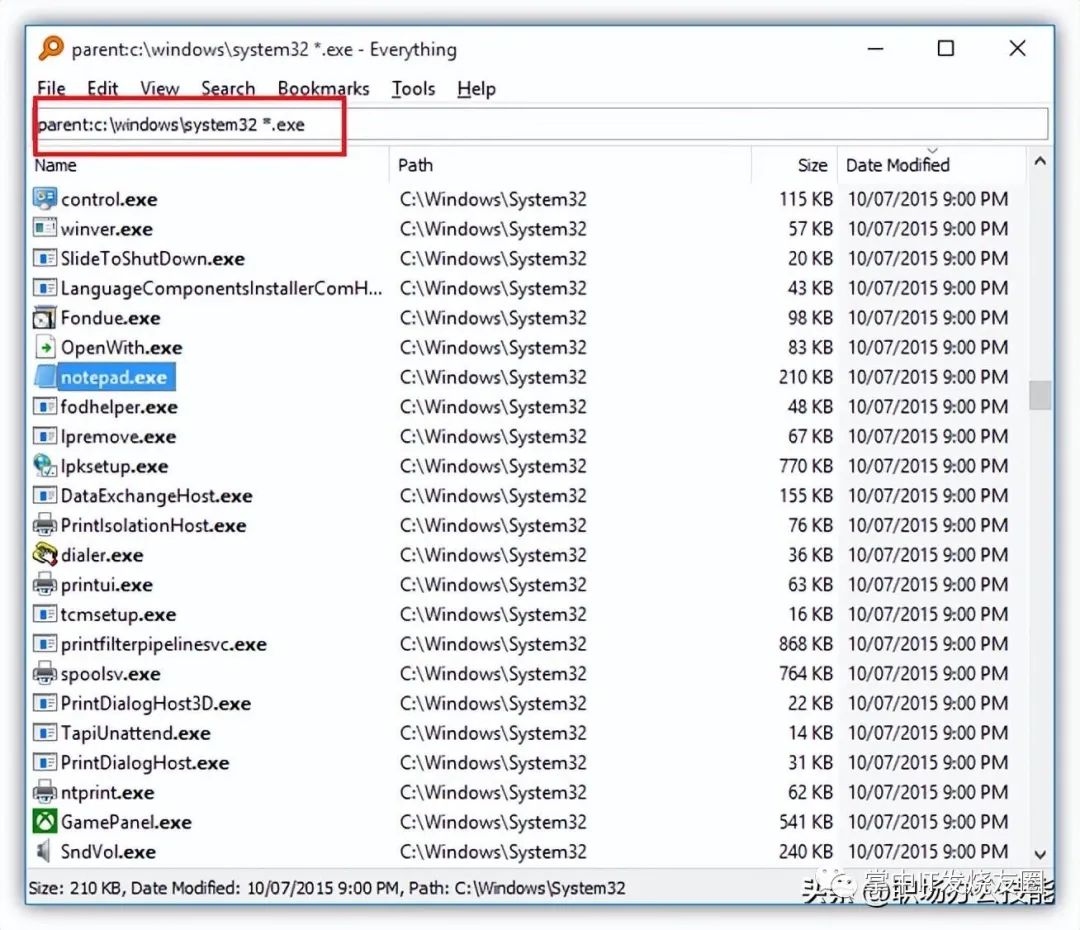The width and height of the screenshot is (1080, 930).
Task: Select the spoolsv.exe file name
Action: click(110, 674)
